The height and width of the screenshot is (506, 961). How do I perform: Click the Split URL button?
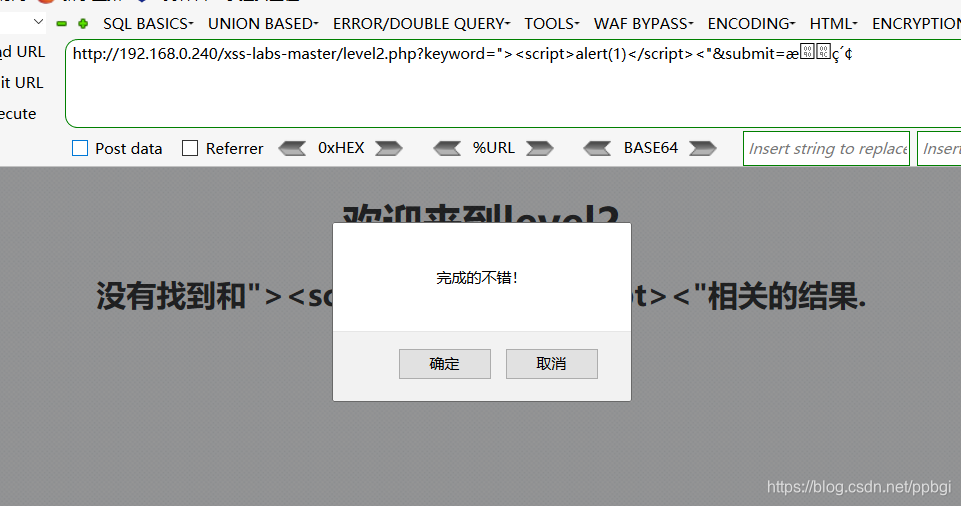pos(21,83)
